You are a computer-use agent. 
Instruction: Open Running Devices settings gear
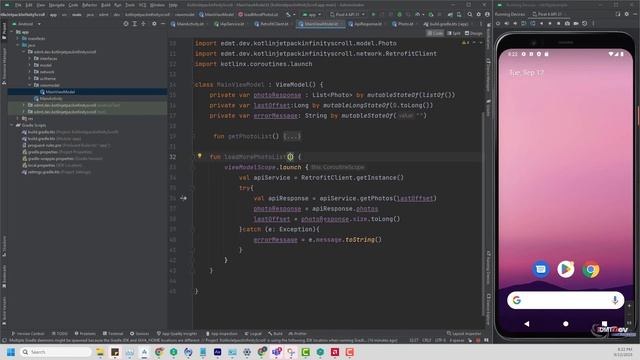[x=627, y=14]
